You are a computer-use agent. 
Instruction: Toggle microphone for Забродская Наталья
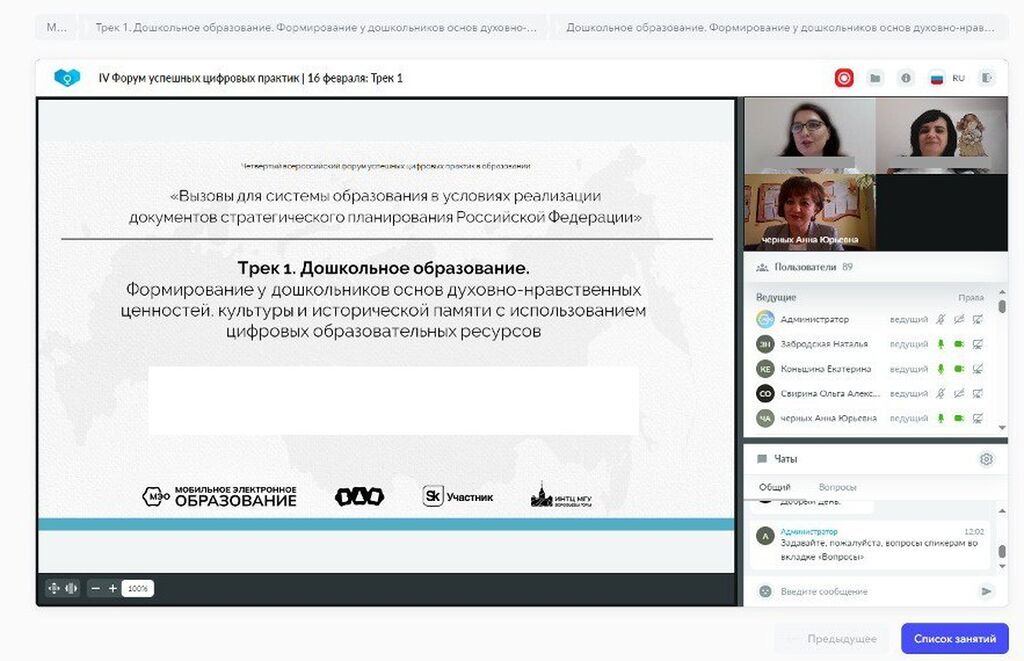940,344
